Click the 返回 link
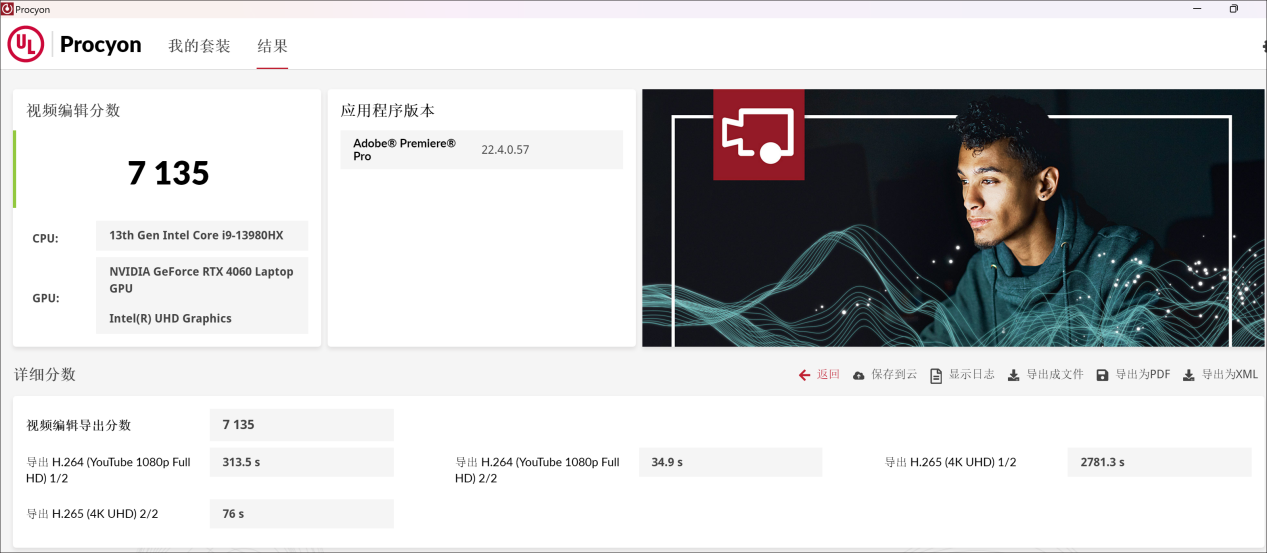Image resolution: width=1267 pixels, height=553 pixels. click(828, 374)
